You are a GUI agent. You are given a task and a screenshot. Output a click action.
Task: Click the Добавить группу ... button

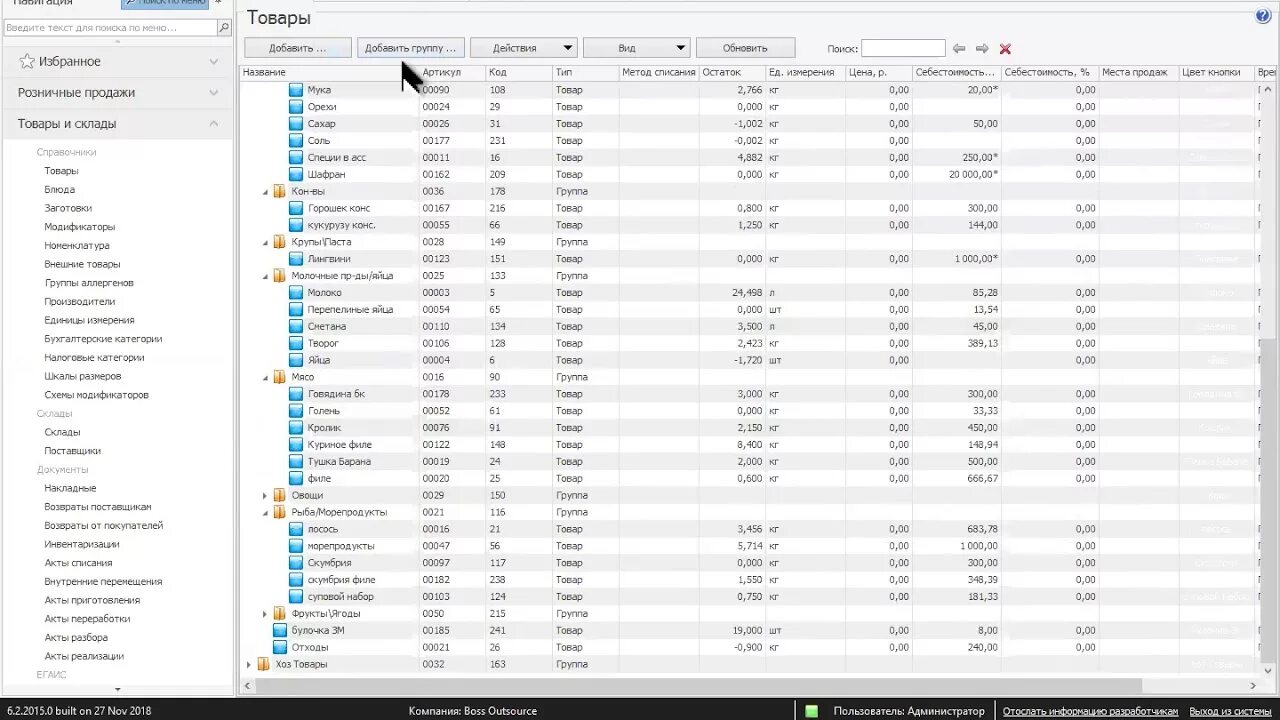click(411, 48)
